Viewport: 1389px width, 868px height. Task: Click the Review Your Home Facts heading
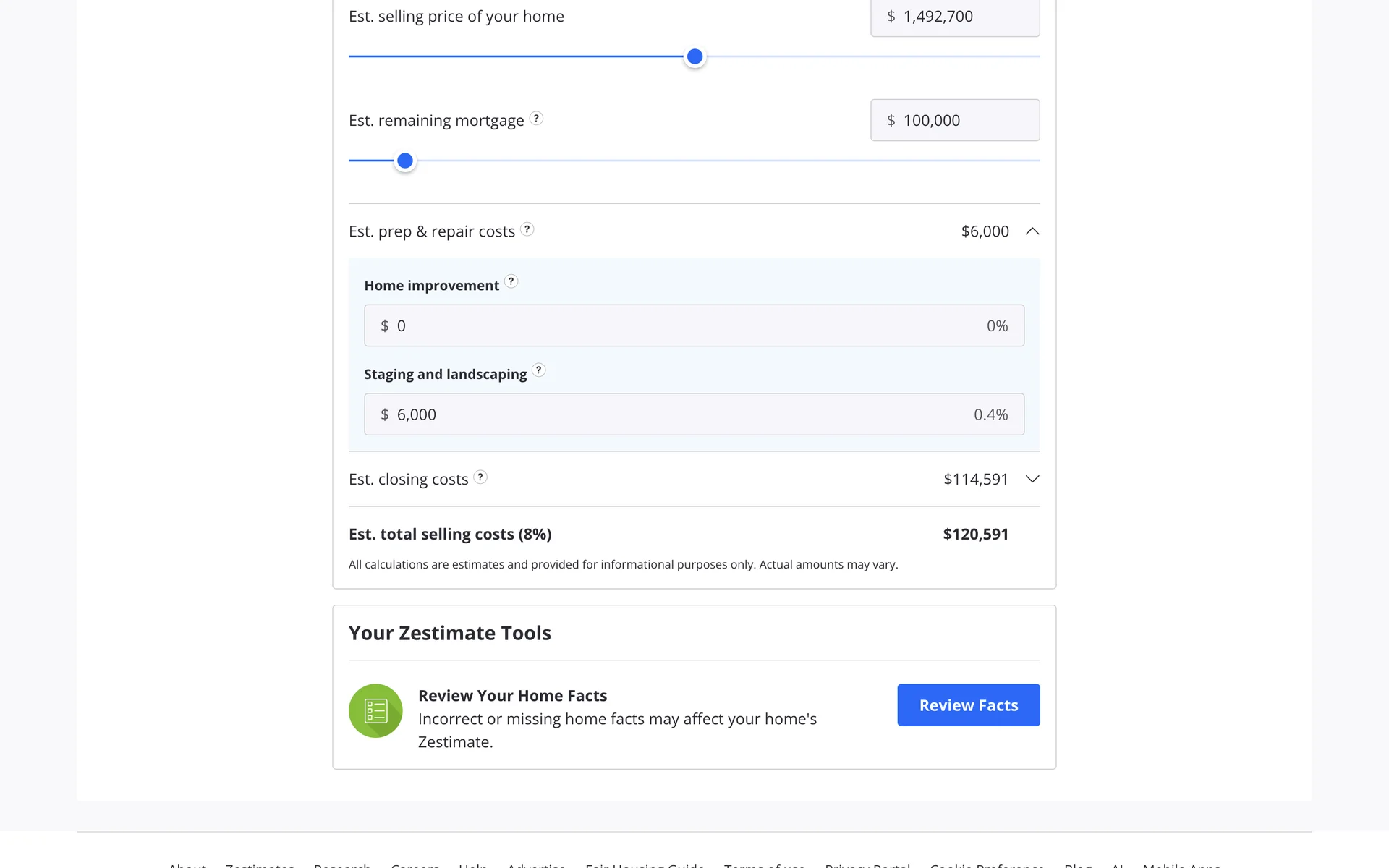(512, 696)
